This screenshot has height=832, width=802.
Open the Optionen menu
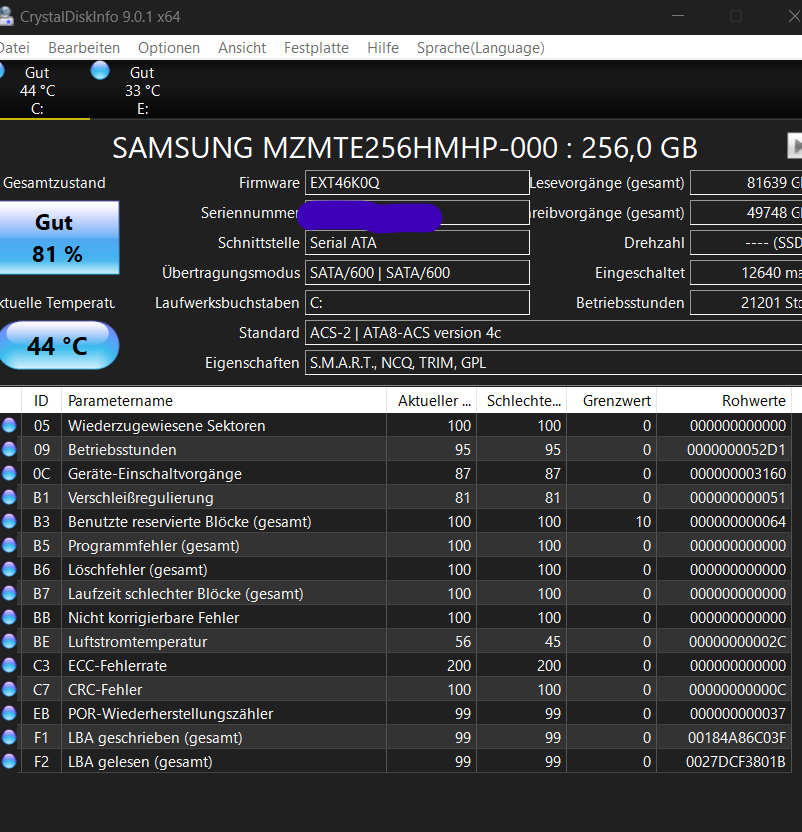(x=169, y=48)
